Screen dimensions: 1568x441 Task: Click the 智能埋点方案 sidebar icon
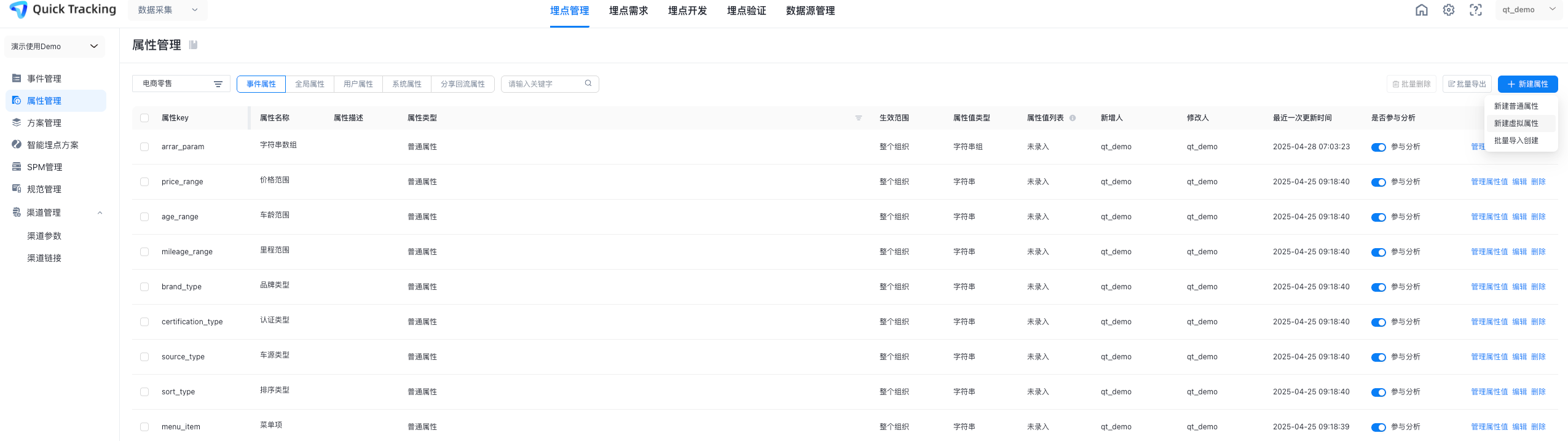coord(17,144)
